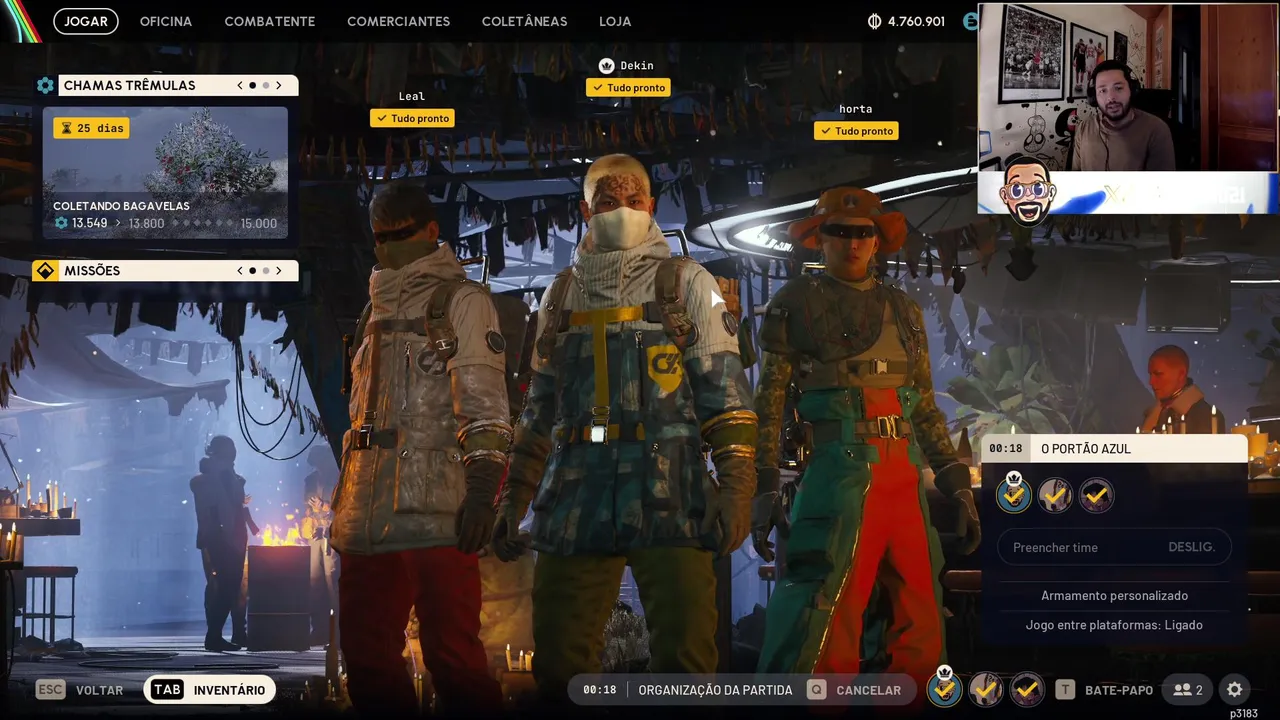This screenshot has width=1280, height=720.
Task: Go to previous Missões page arrow
Action: click(240, 271)
